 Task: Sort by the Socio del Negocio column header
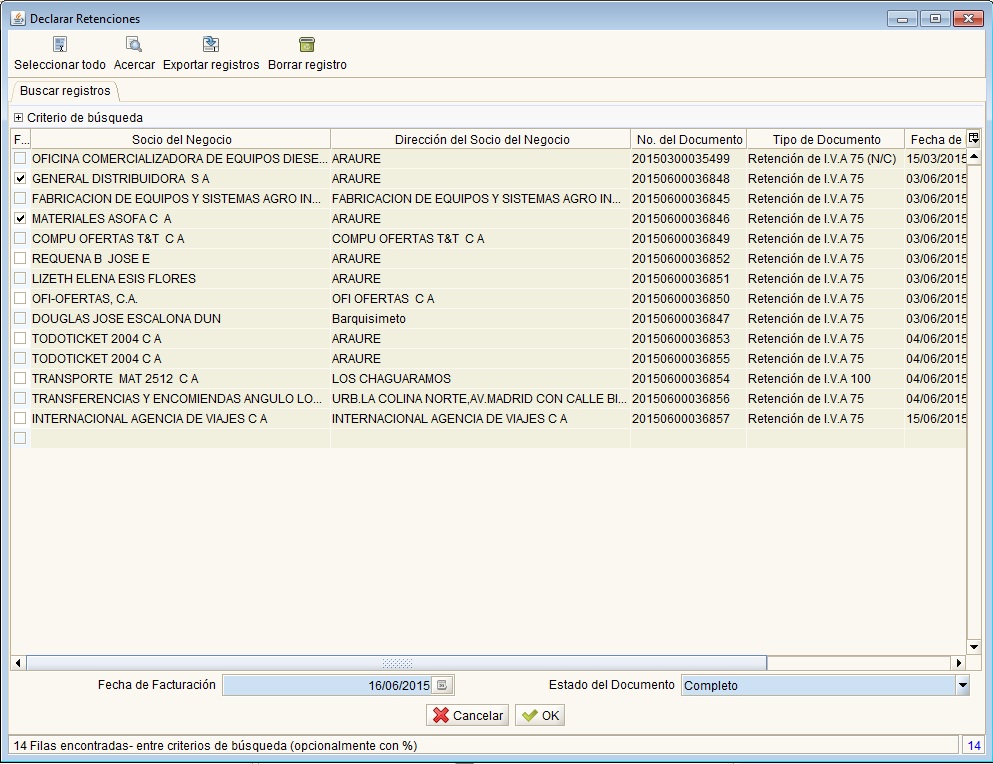click(181, 140)
